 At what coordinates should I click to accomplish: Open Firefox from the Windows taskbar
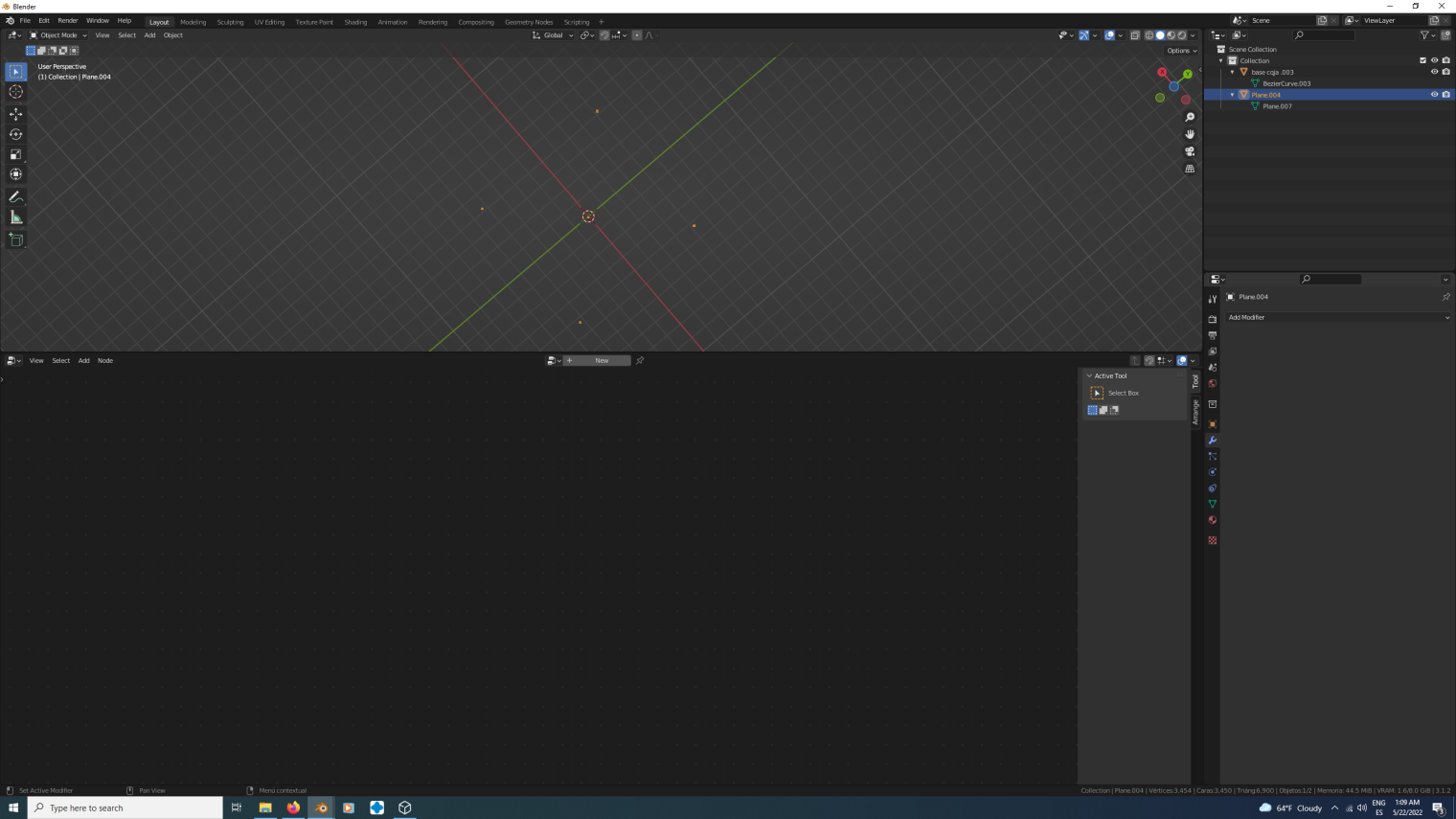(x=293, y=808)
